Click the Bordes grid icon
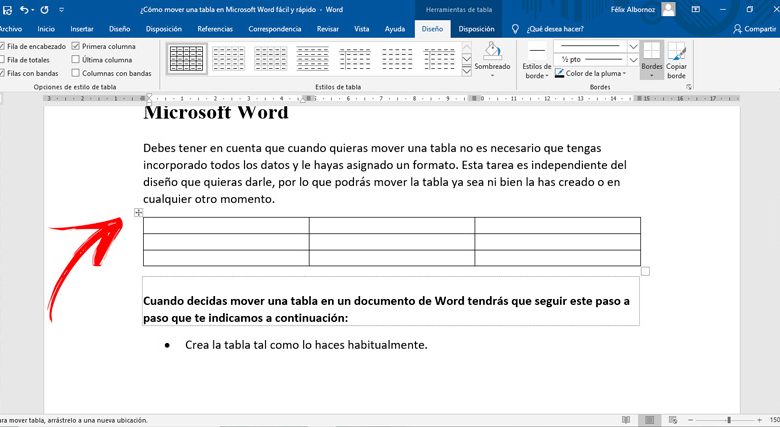Screen dimensions: 780x427 tap(651, 51)
